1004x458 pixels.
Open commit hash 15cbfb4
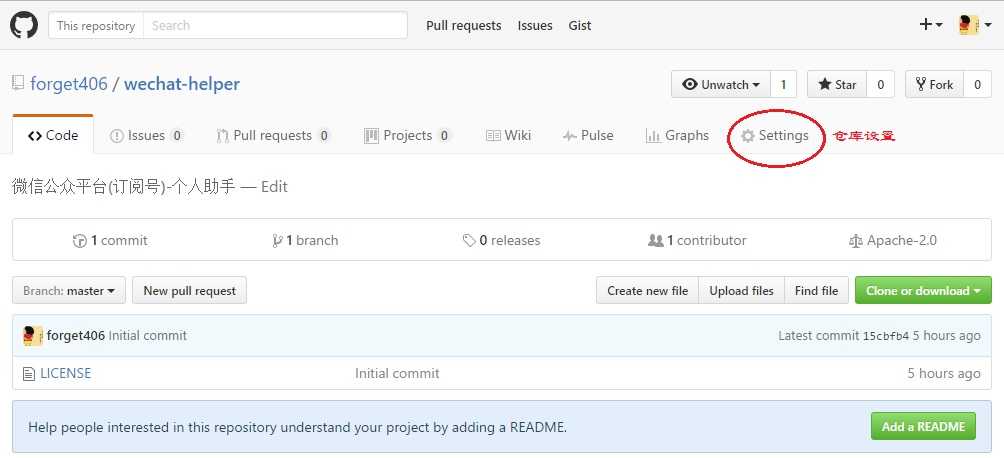pos(886,336)
